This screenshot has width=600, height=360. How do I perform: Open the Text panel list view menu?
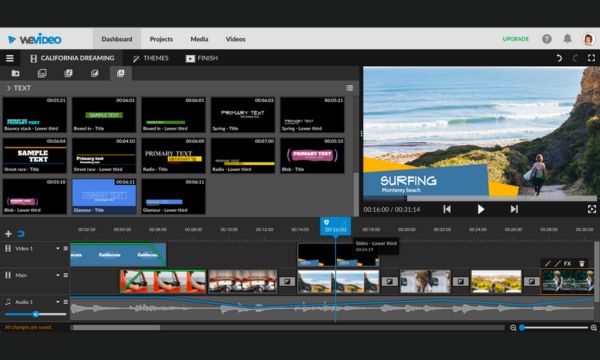pos(349,88)
